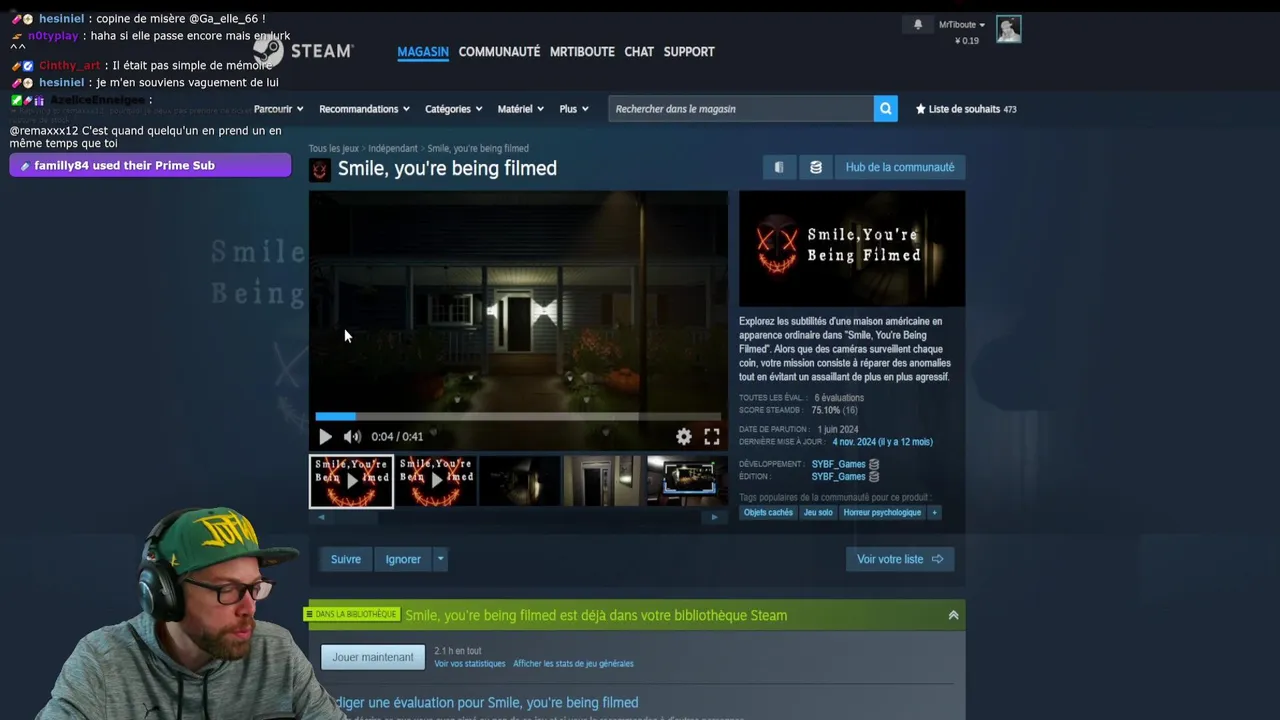Viewport: 1280px width, 720px height.
Task: Click the Suivre button
Action: tap(346, 559)
